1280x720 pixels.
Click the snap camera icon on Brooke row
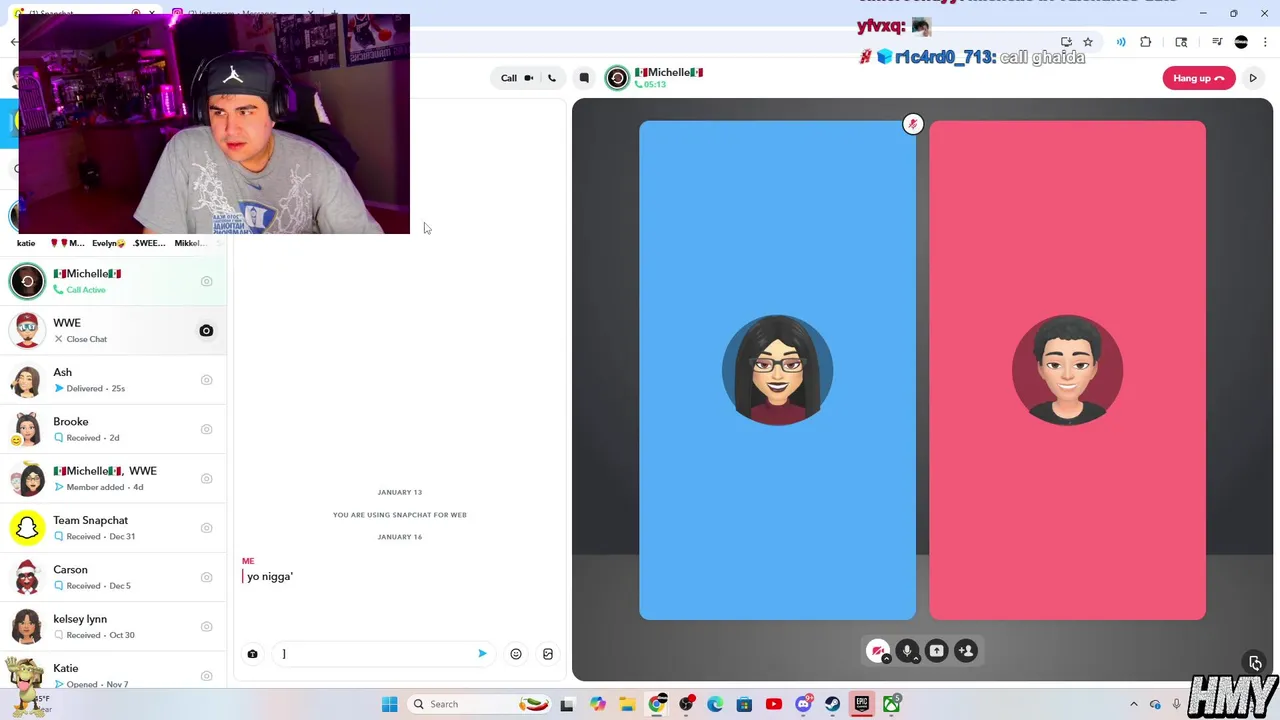pyautogui.click(x=206, y=429)
